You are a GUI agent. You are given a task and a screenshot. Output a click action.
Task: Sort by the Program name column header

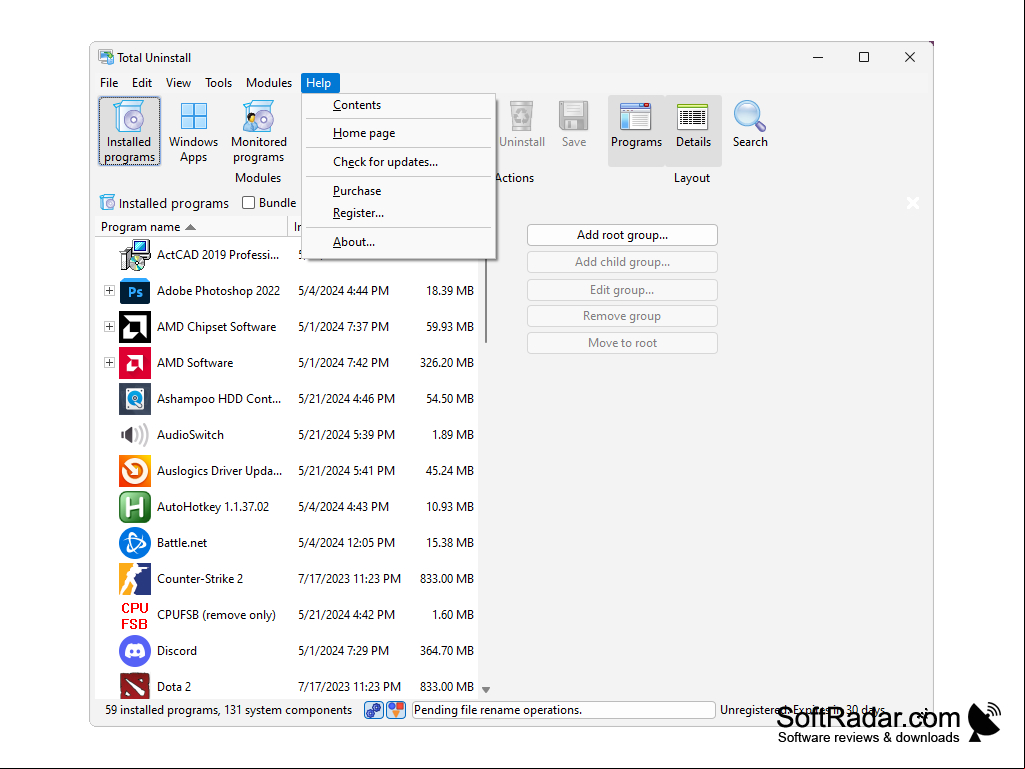(x=191, y=227)
